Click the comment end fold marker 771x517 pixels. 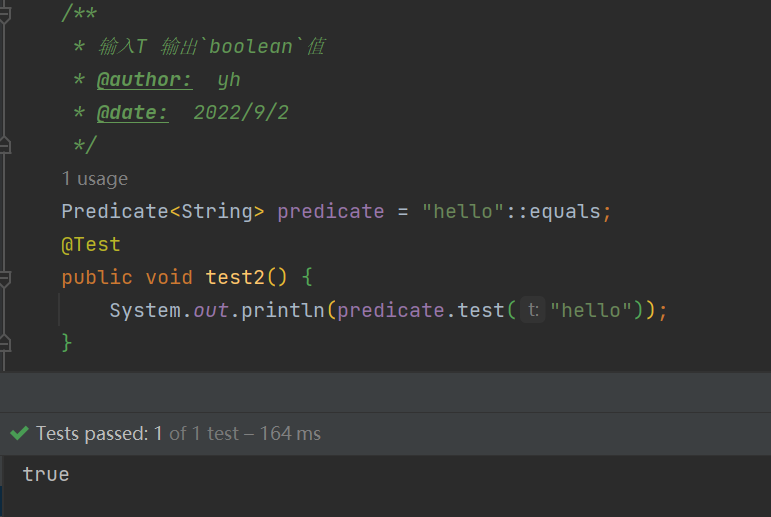click(x=5, y=146)
